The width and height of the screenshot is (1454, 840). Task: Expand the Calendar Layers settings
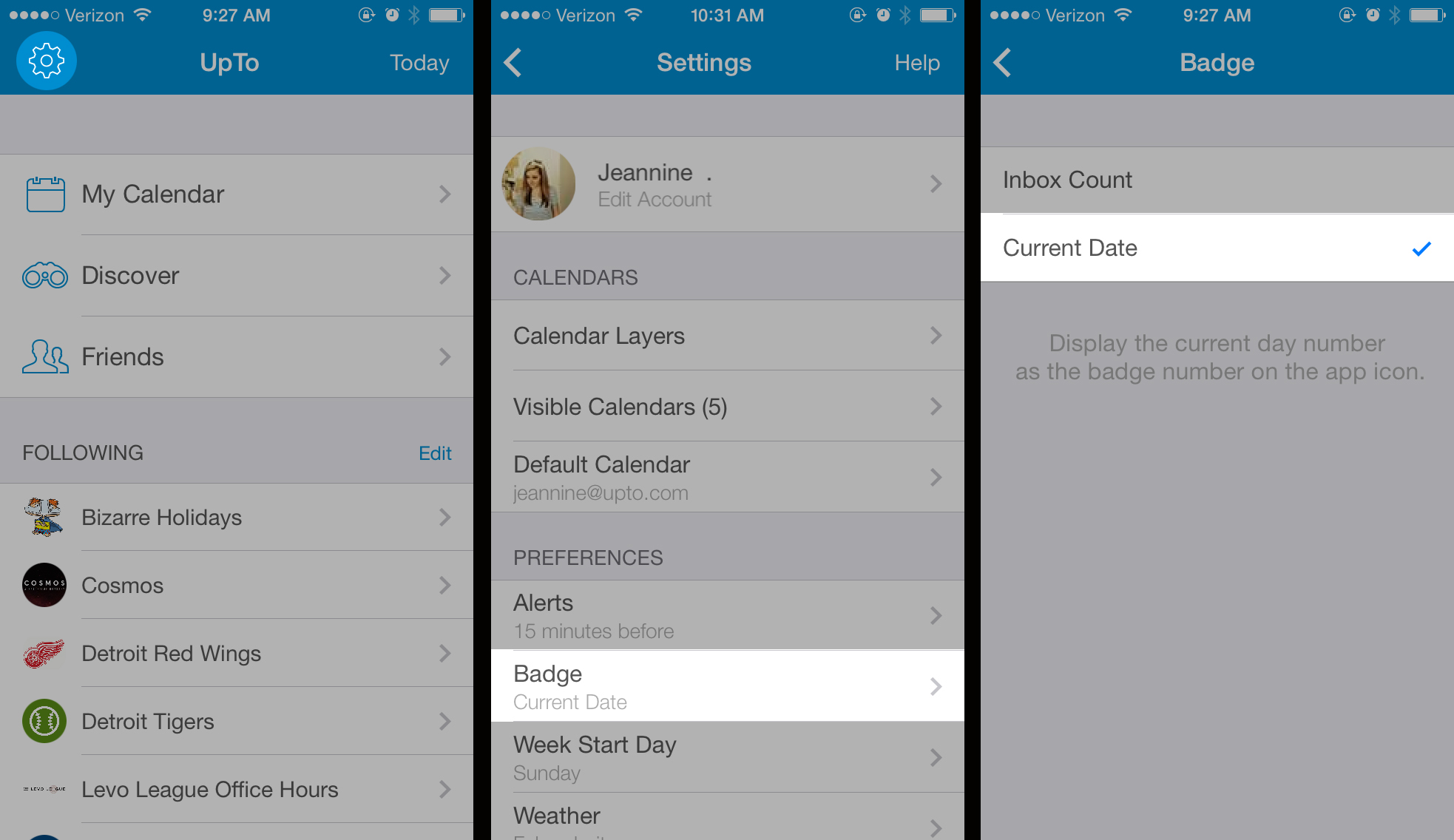pos(727,335)
